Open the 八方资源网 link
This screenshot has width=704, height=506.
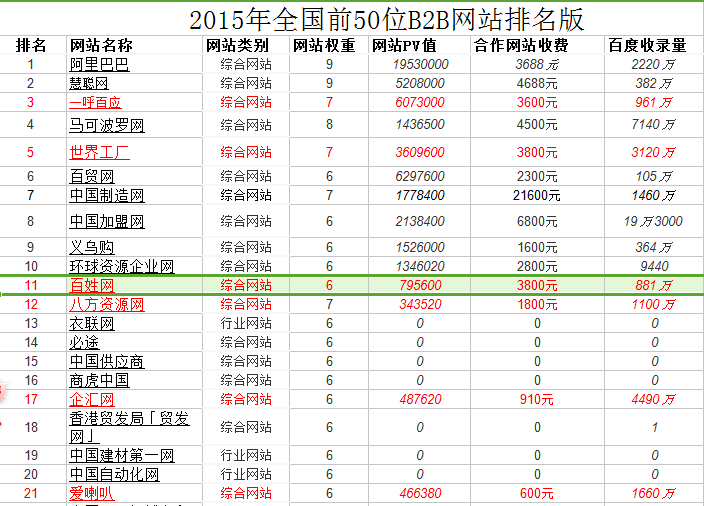pos(107,304)
